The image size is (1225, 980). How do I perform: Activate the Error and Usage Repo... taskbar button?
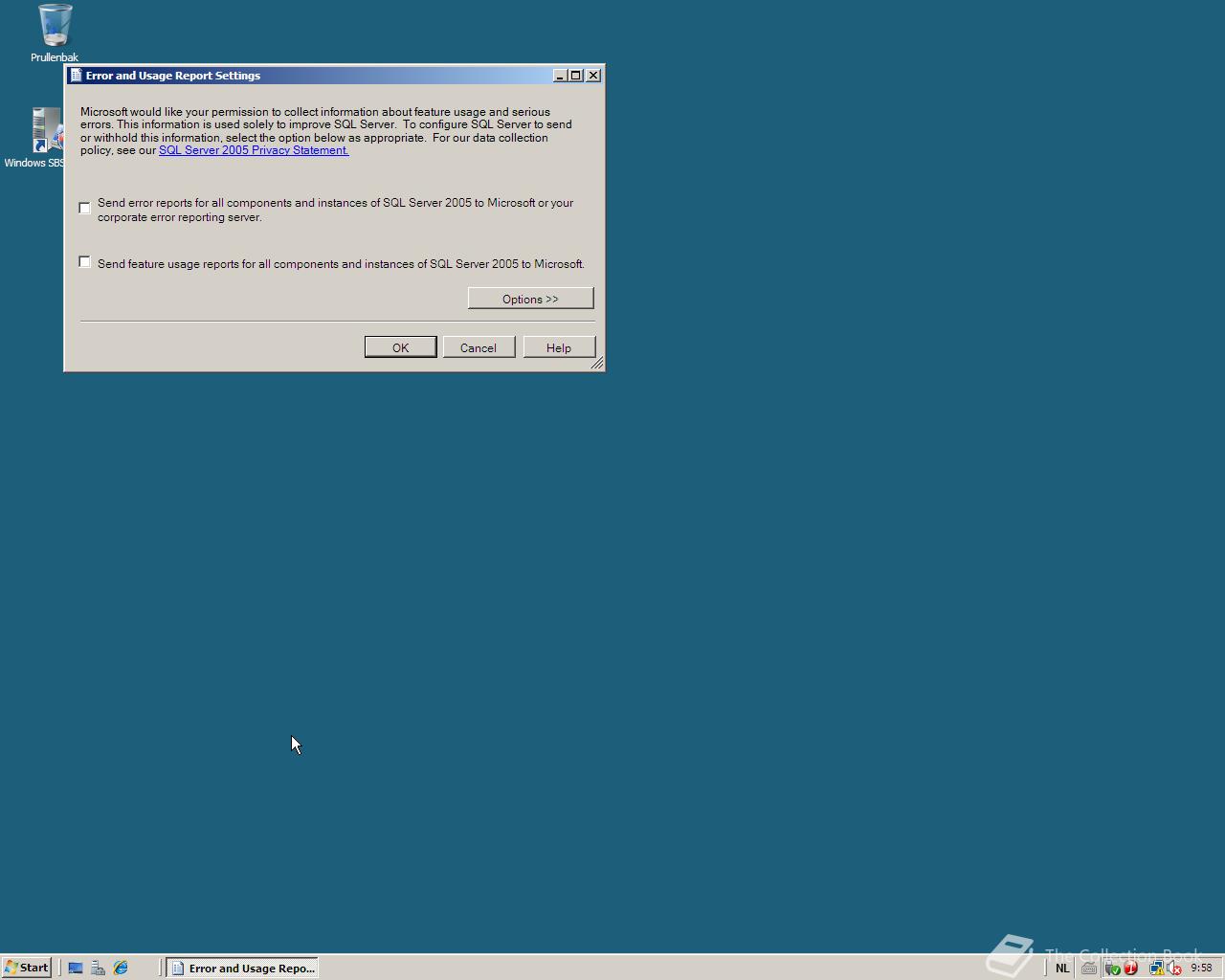click(242, 968)
